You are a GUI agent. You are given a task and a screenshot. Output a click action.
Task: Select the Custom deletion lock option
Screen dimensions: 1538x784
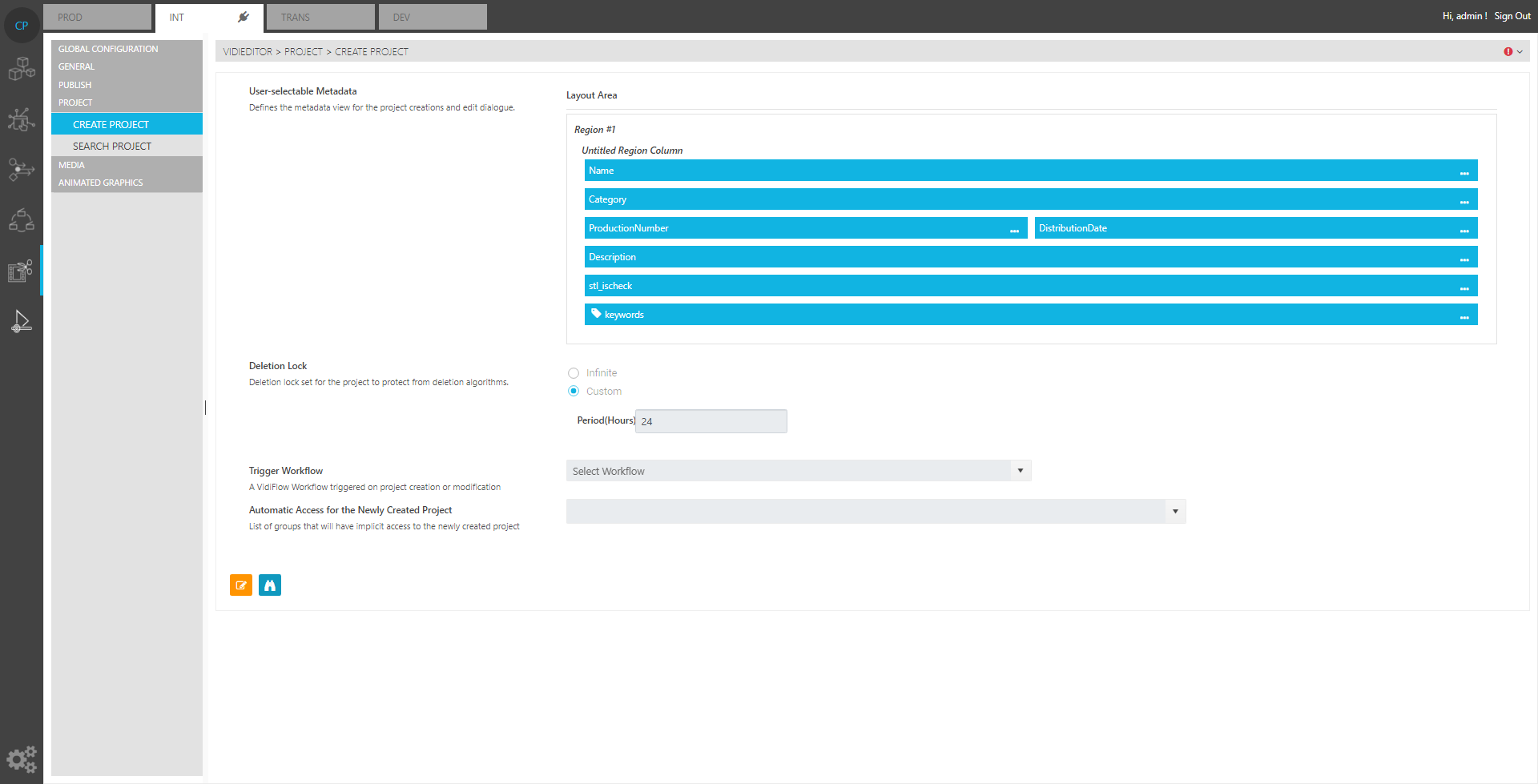574,391
